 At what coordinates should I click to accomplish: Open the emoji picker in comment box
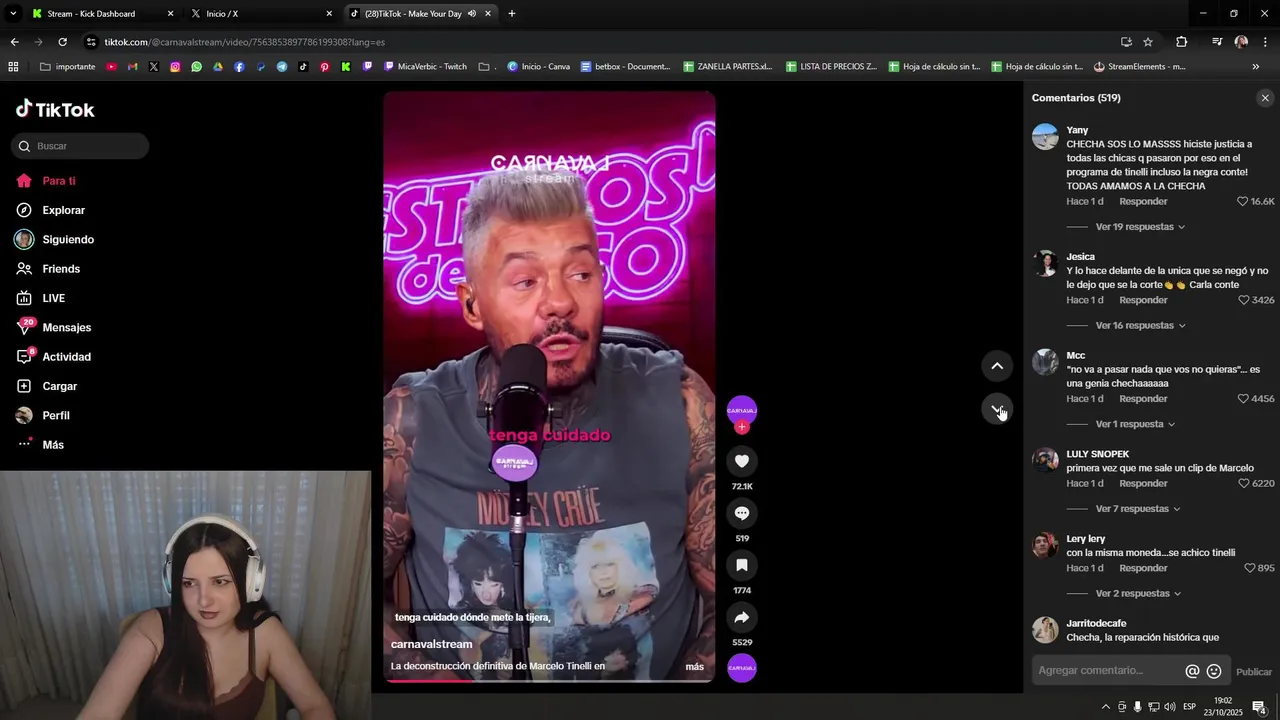click(x=1214, y=671)
